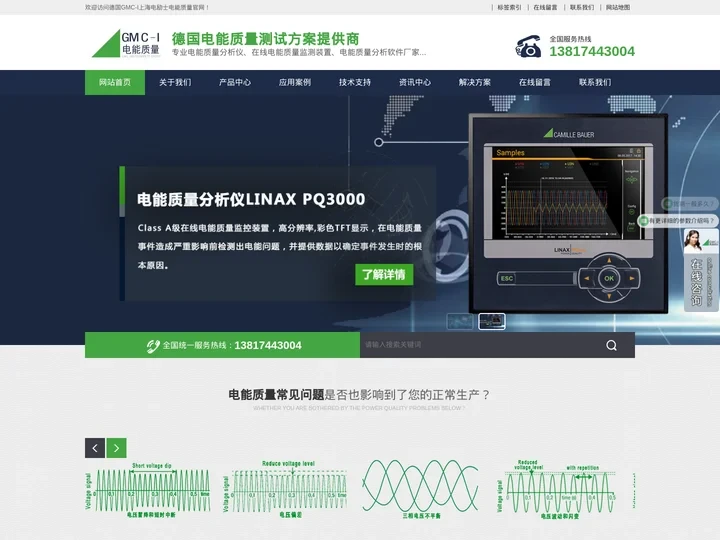
Task: Open 在线留言 in the navigation bar
Action: pos(534,82)
